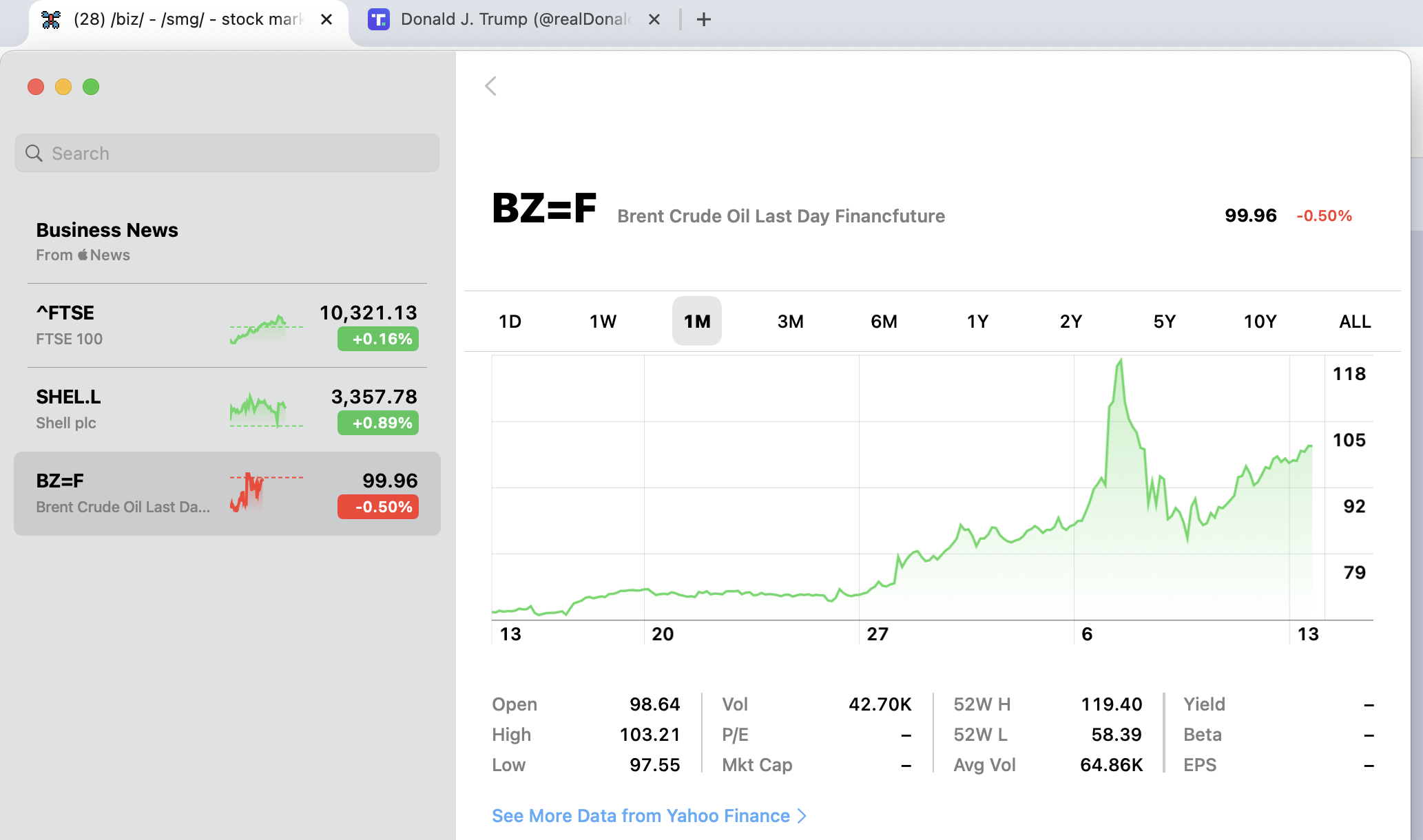Select the 5Y chart range
Viewport: 1423px width, 840px height.
pos(1164,322)
